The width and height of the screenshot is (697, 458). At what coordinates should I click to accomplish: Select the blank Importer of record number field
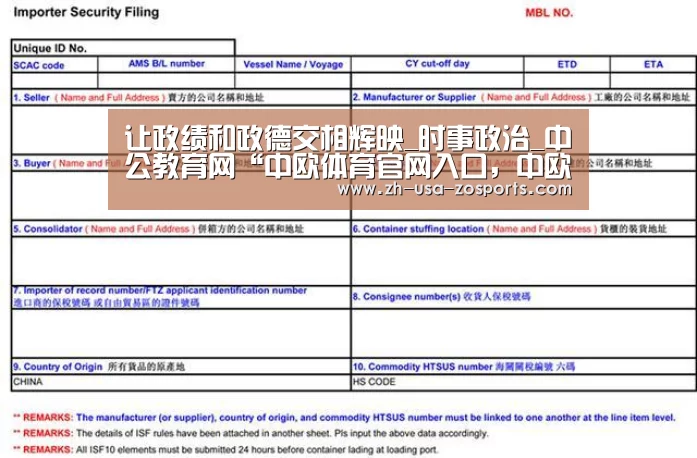(x=181, y=333)
